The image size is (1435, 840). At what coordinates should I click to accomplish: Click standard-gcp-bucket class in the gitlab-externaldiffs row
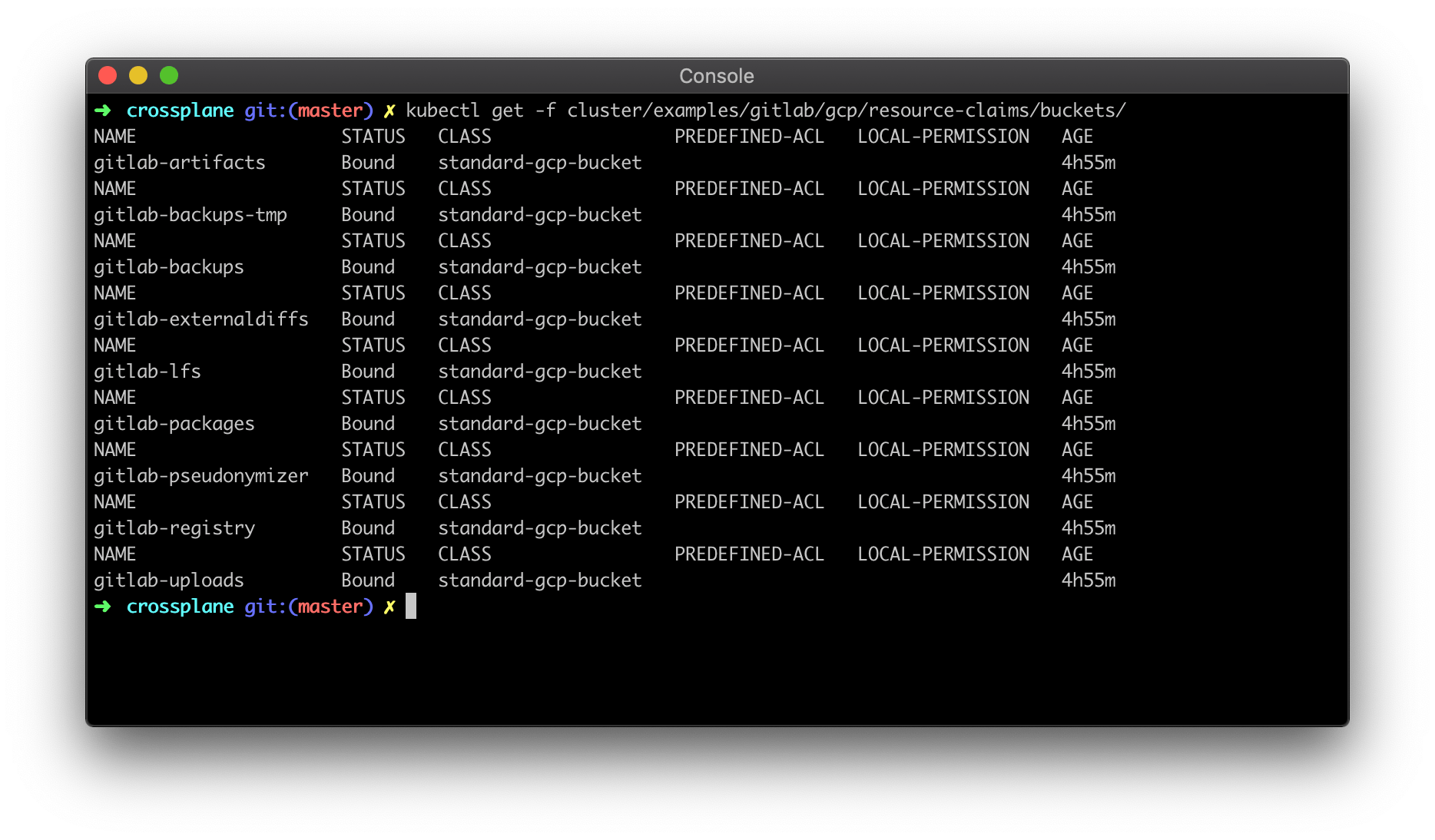[x=540, y=319]
